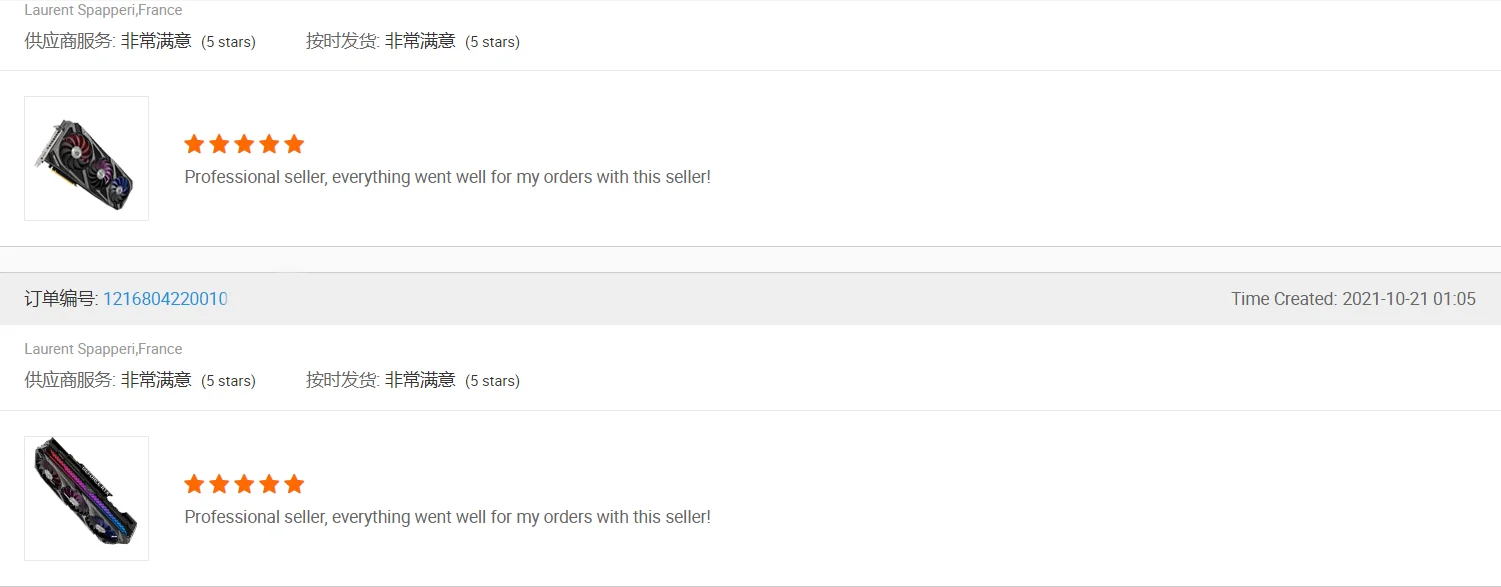The height and width of the screenshot is (587, 1501).
Task: Click the first star in the lower review rating
Action: click(194, 484)
